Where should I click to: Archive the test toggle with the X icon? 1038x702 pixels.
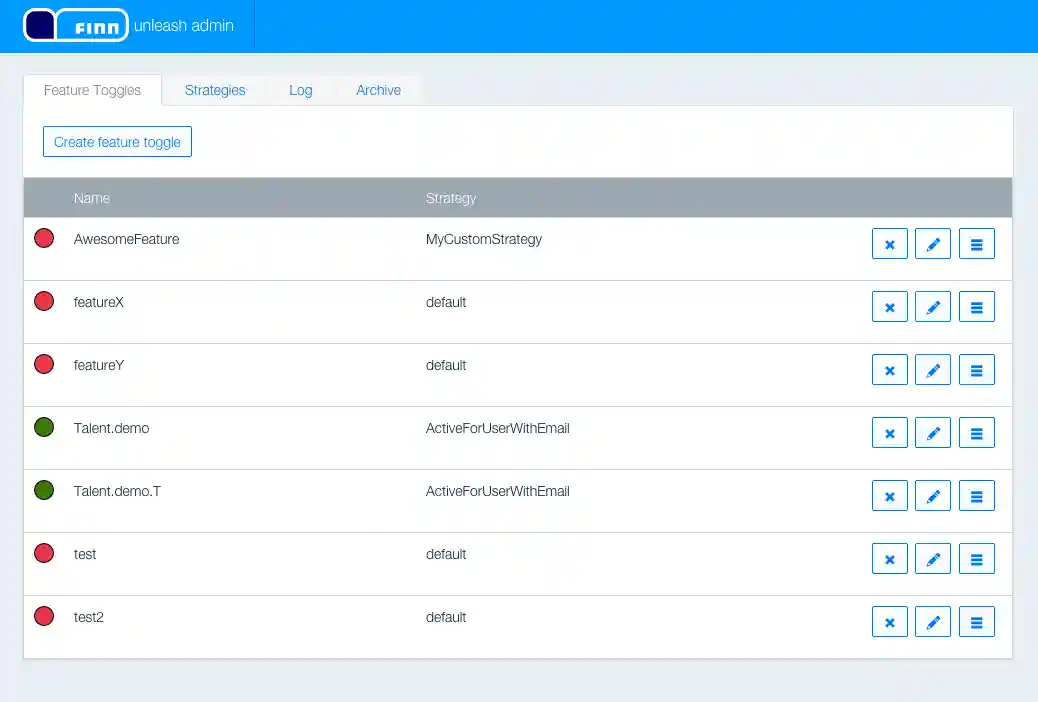(889, 558)
